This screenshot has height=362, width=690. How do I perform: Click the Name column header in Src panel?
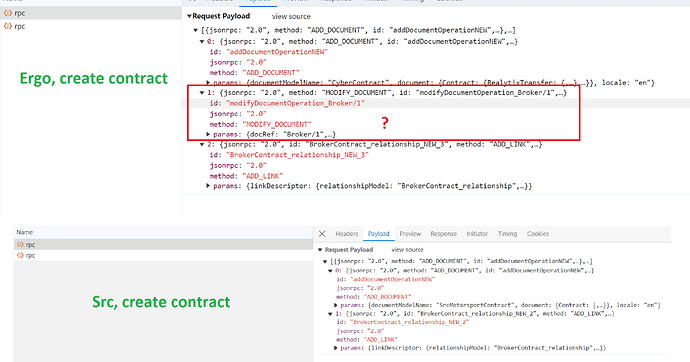point(25,232)
